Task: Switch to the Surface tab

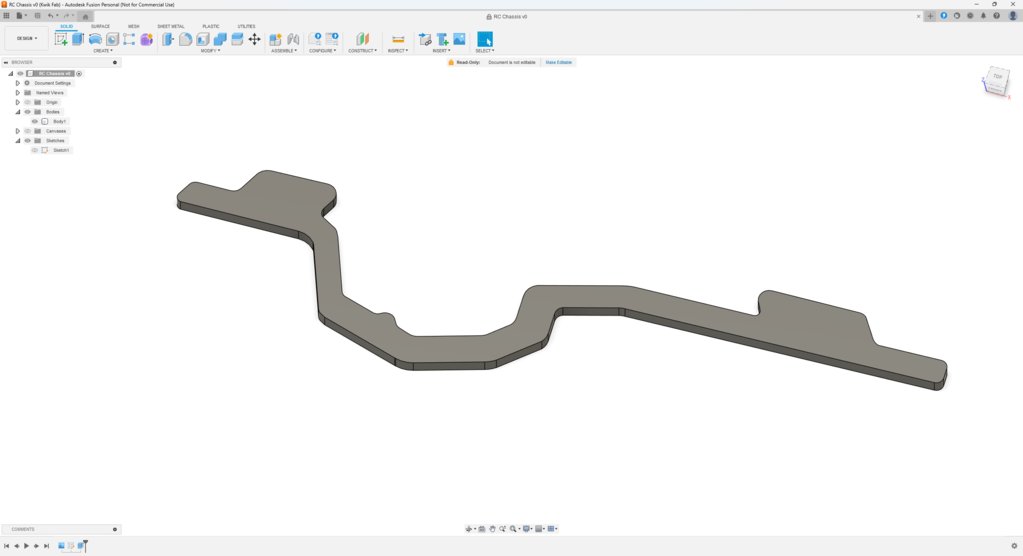Action: 100,27
